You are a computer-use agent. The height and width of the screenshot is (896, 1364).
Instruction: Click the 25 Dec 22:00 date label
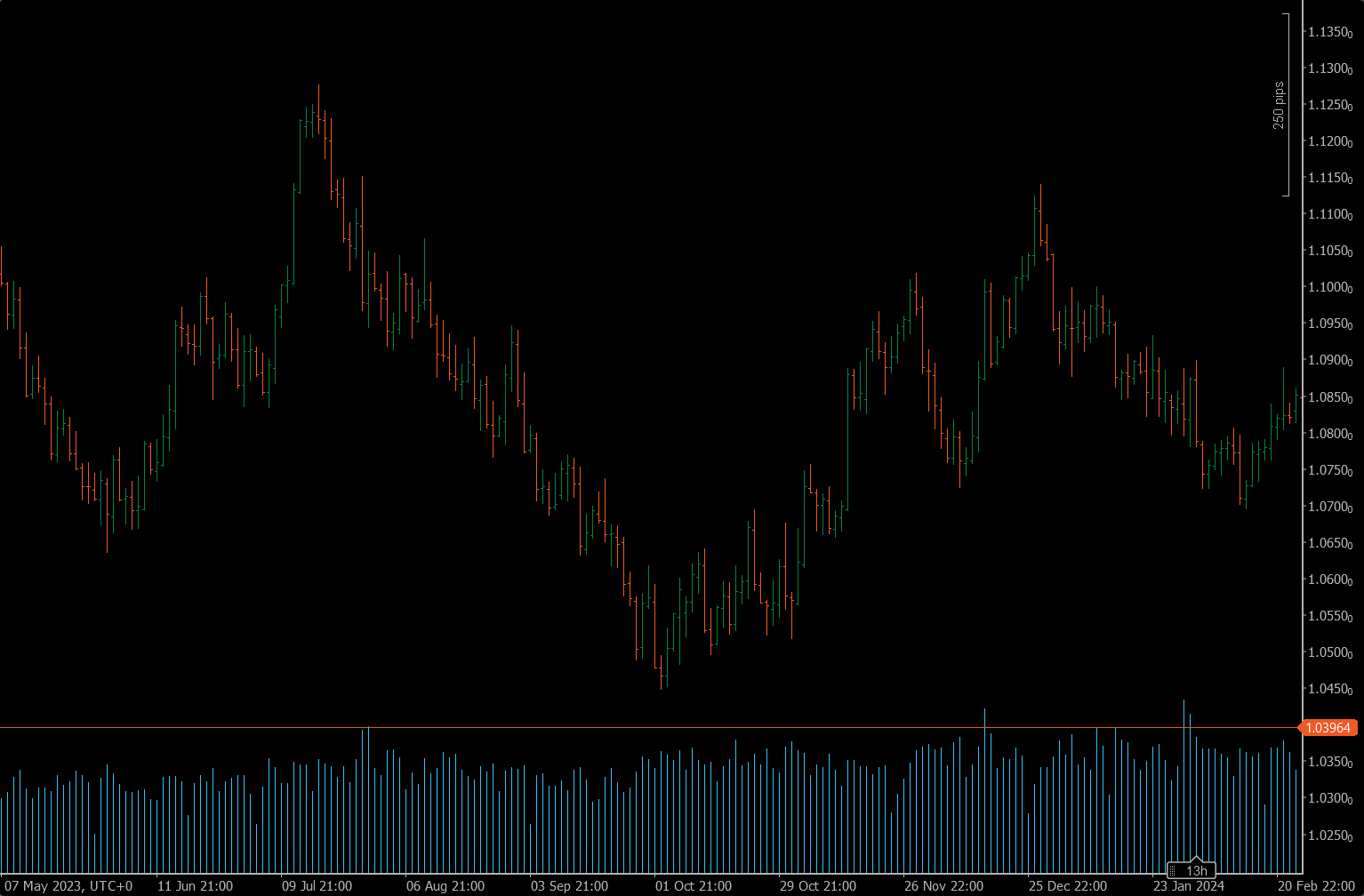click(1067, 886)
